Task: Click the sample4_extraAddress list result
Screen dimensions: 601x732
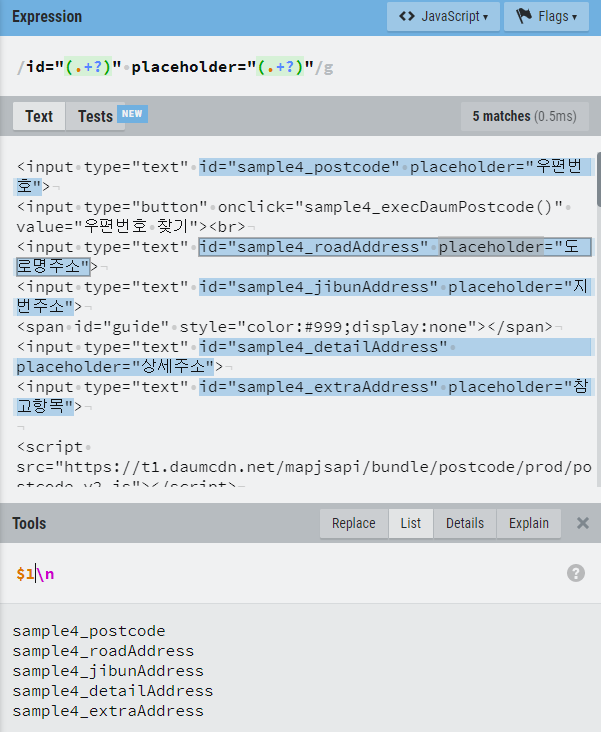Action: tap(108, 711)
